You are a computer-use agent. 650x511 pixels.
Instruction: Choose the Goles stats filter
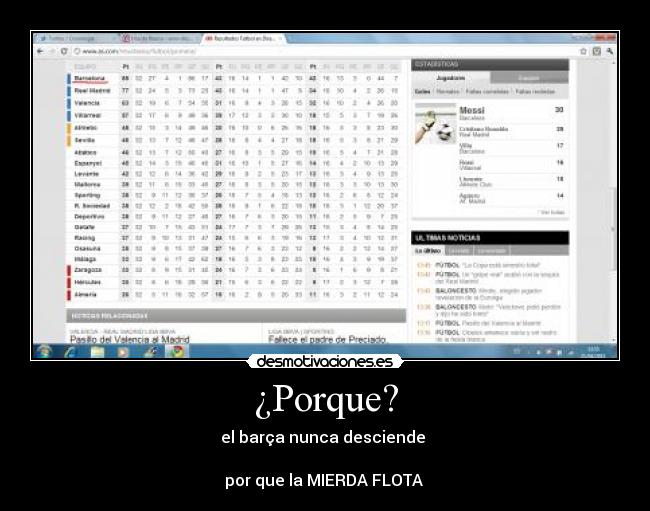[x=422, y=92]
